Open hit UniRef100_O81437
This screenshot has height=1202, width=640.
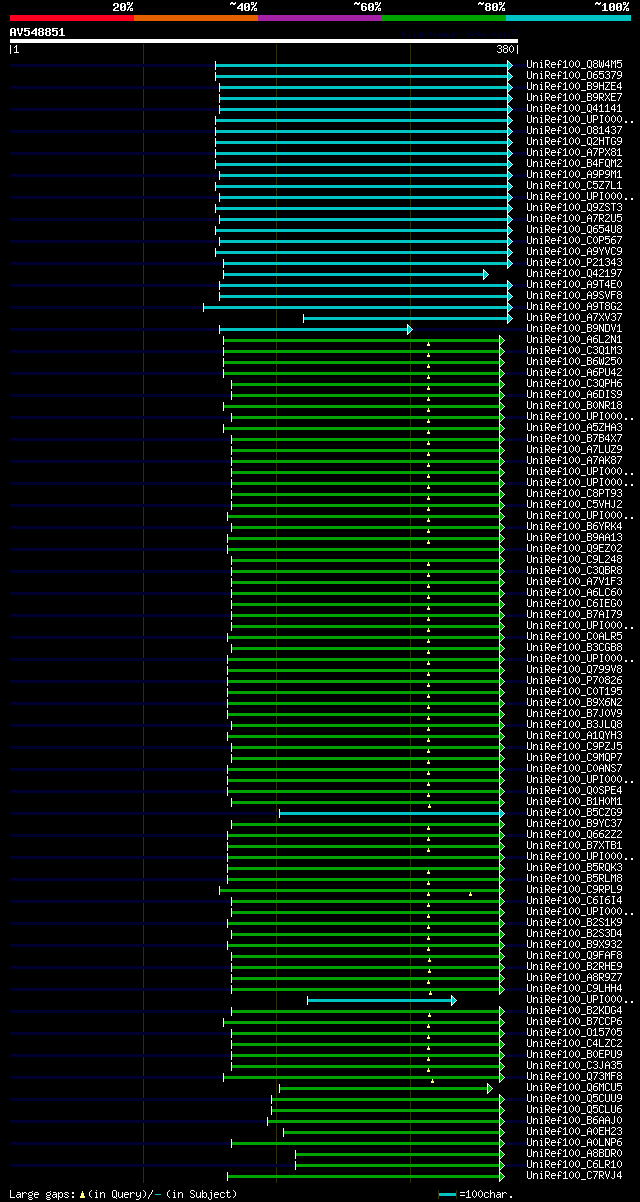(575, 130)
